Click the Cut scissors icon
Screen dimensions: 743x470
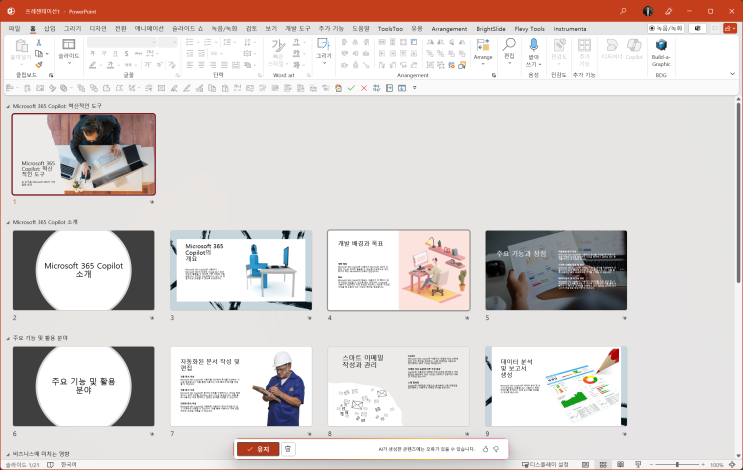39,43
